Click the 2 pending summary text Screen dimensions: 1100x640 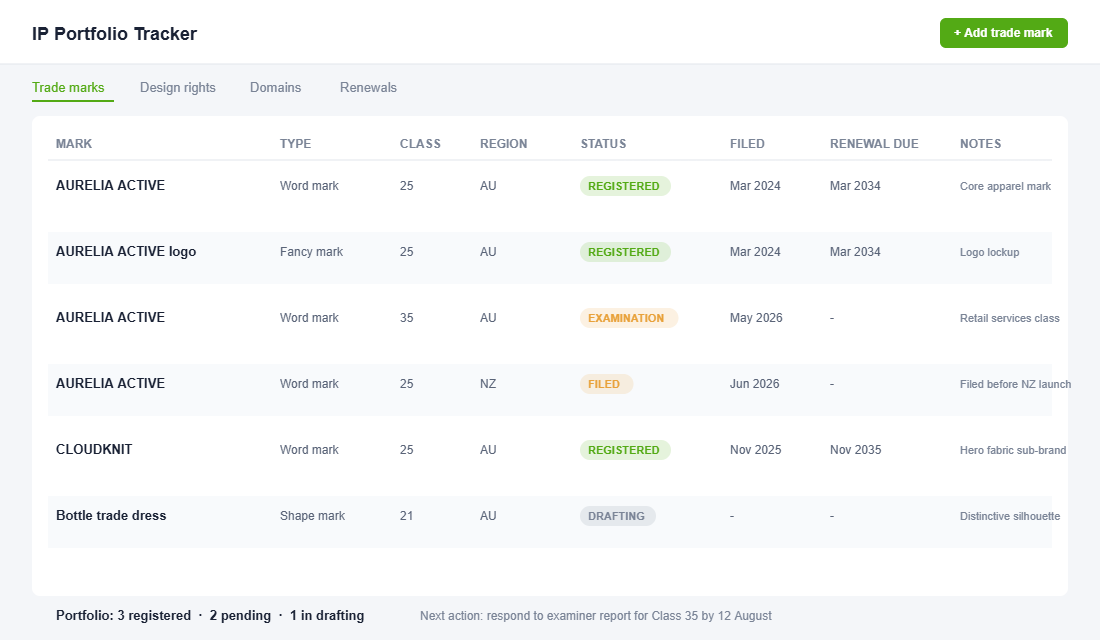240,615
